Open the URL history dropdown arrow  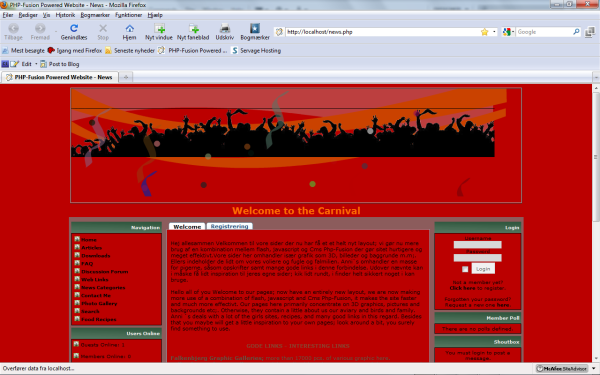coord(494,32)
